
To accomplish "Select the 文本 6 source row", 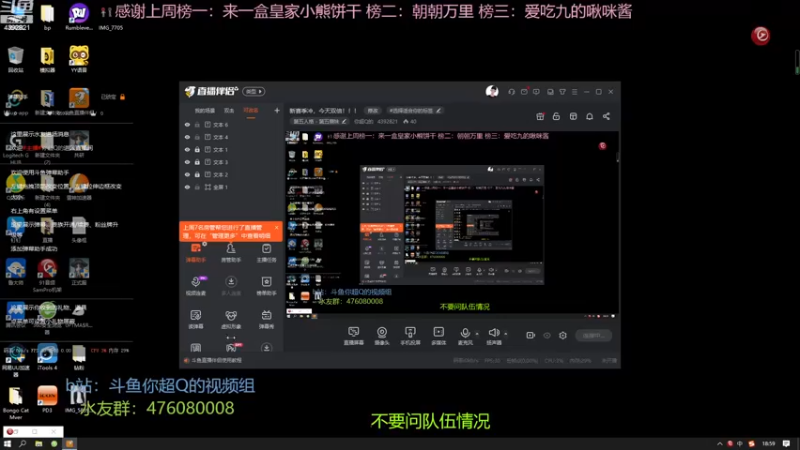I will point(231,124).
